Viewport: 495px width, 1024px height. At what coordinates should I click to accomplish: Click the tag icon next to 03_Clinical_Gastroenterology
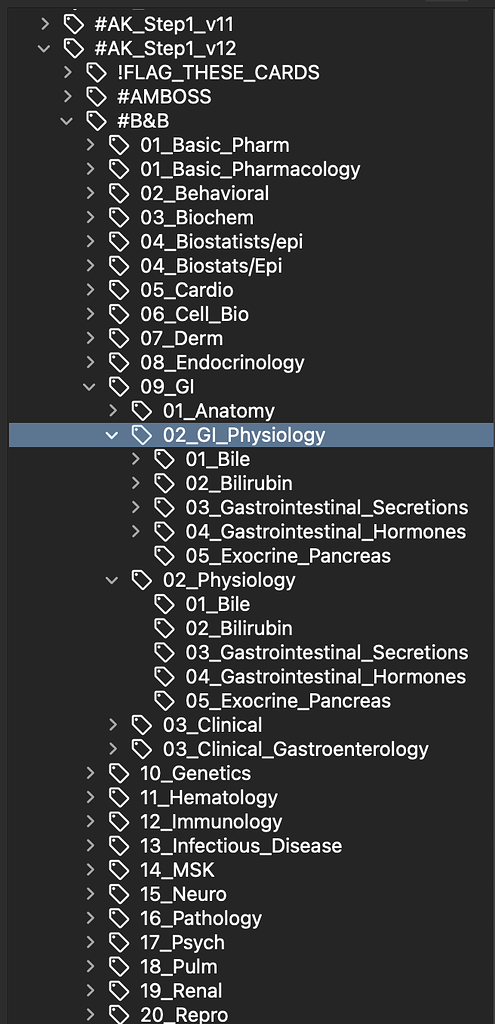tap(142, 749)
